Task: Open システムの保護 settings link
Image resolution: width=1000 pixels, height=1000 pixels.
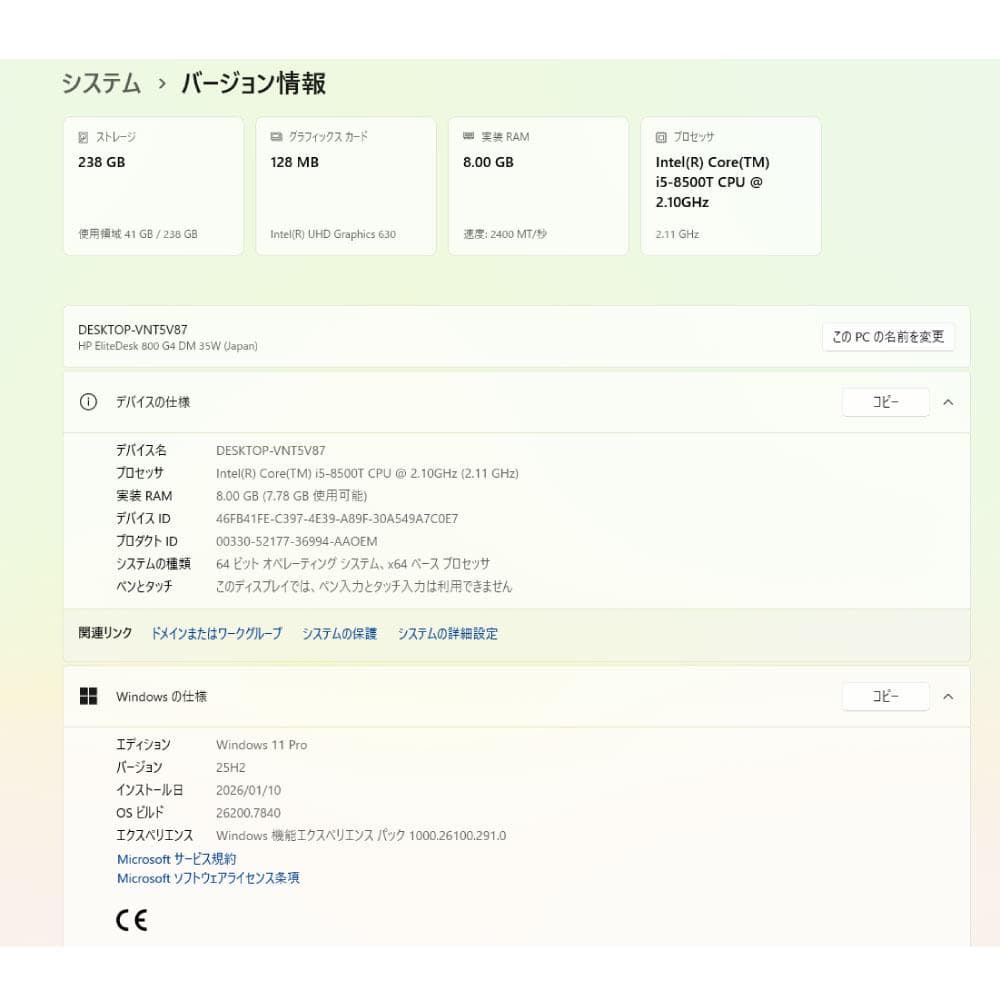Action: click(x=339, y=633)
